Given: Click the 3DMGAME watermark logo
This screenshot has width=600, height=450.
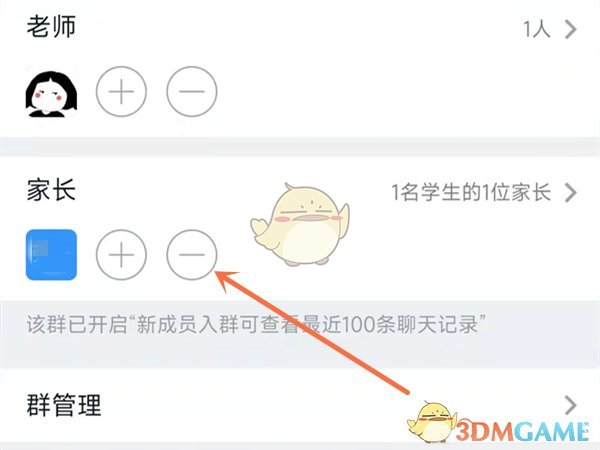Looking at the screenshot, I should [x=522, y=432].
